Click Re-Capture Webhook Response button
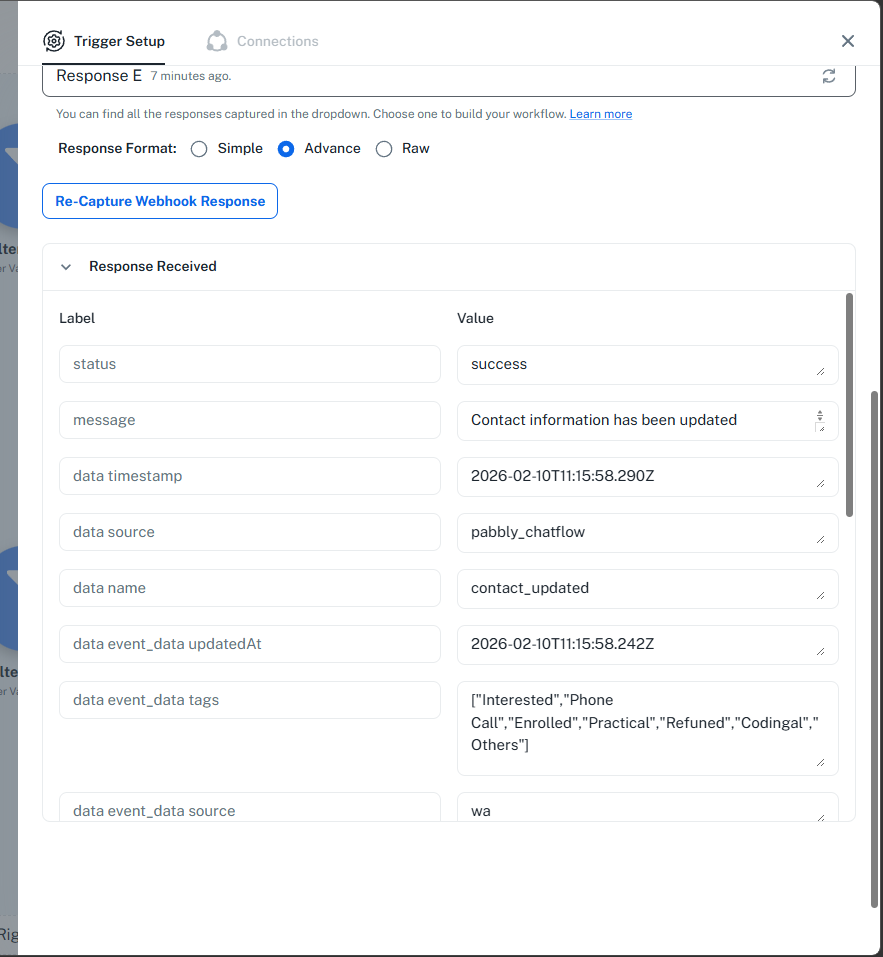 [x=160, y=201]
